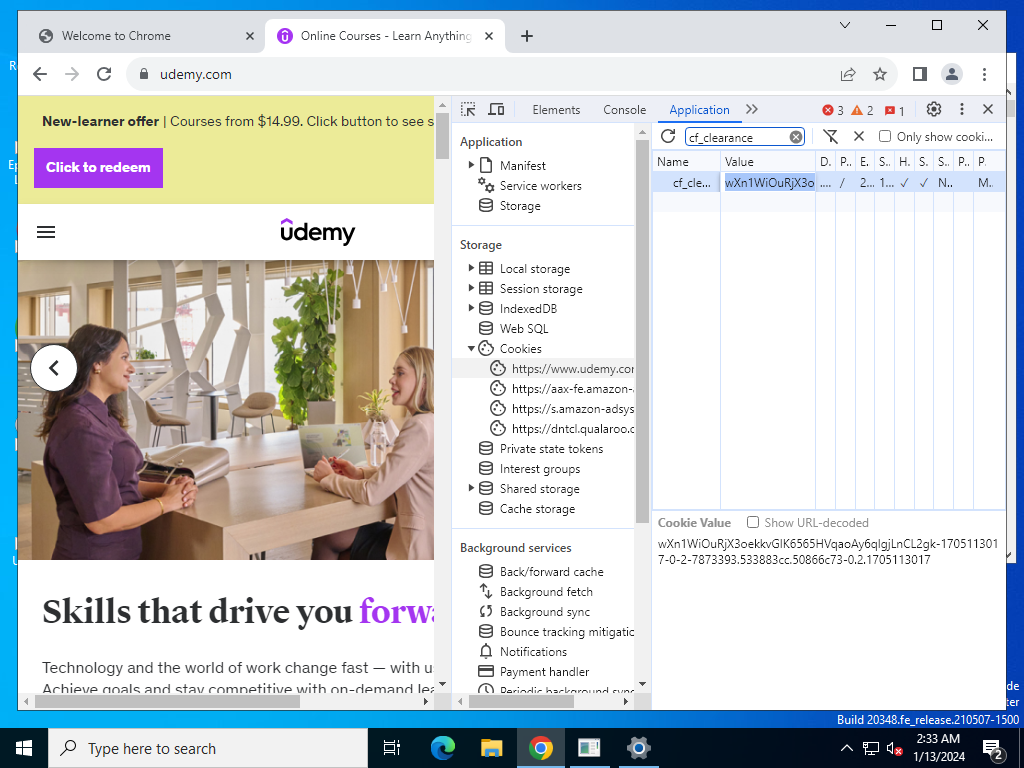Open Chrome profile avatar
Viewport: 1024px width, 768px height.
[952, 74]
